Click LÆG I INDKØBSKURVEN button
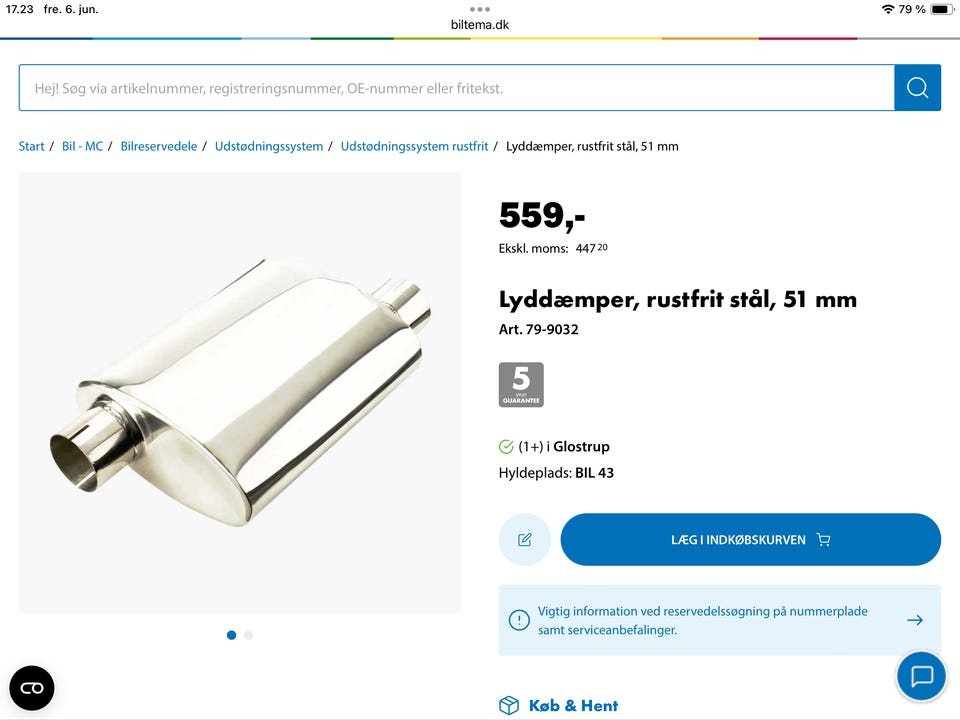The width and height of the screenshot is (960, 720). 751,539
